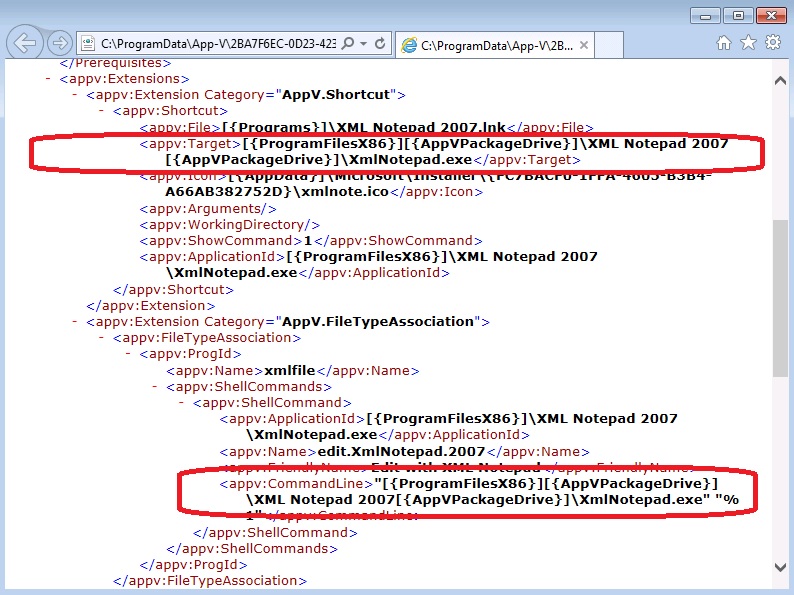794x595 pixels.
Task: Click the xmlfile name value
Action: 290,371
